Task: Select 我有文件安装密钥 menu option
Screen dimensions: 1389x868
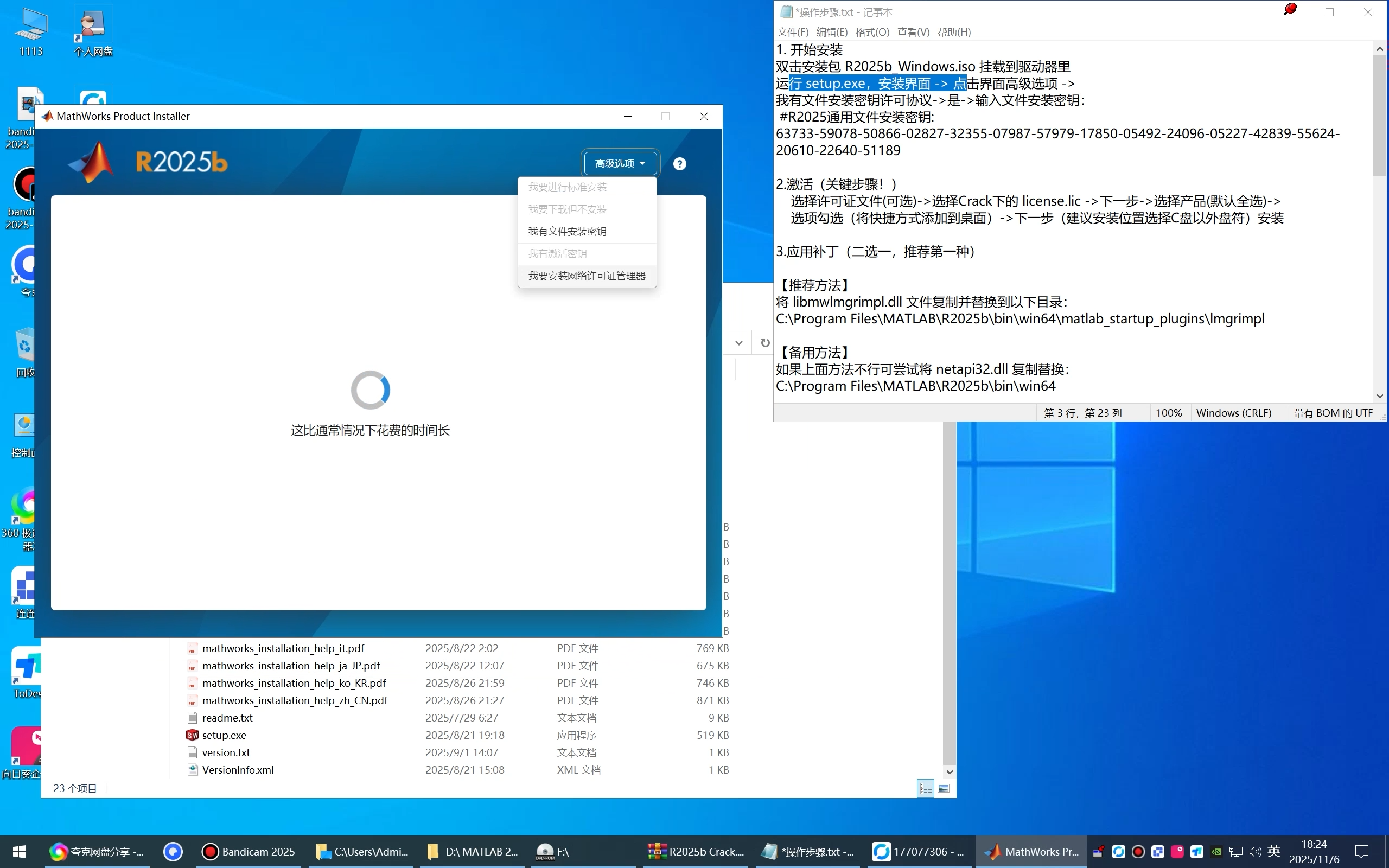Action: (x=567, y=231)
